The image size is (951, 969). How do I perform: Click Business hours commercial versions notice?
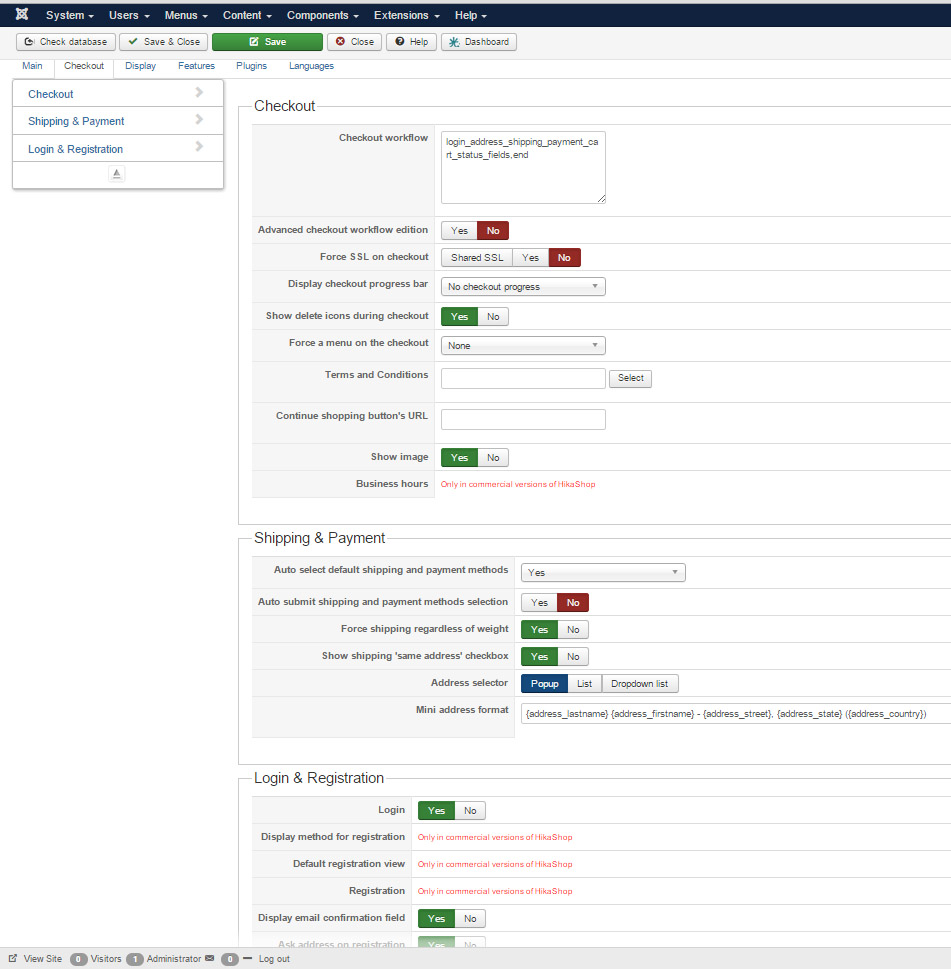point(518,484)
